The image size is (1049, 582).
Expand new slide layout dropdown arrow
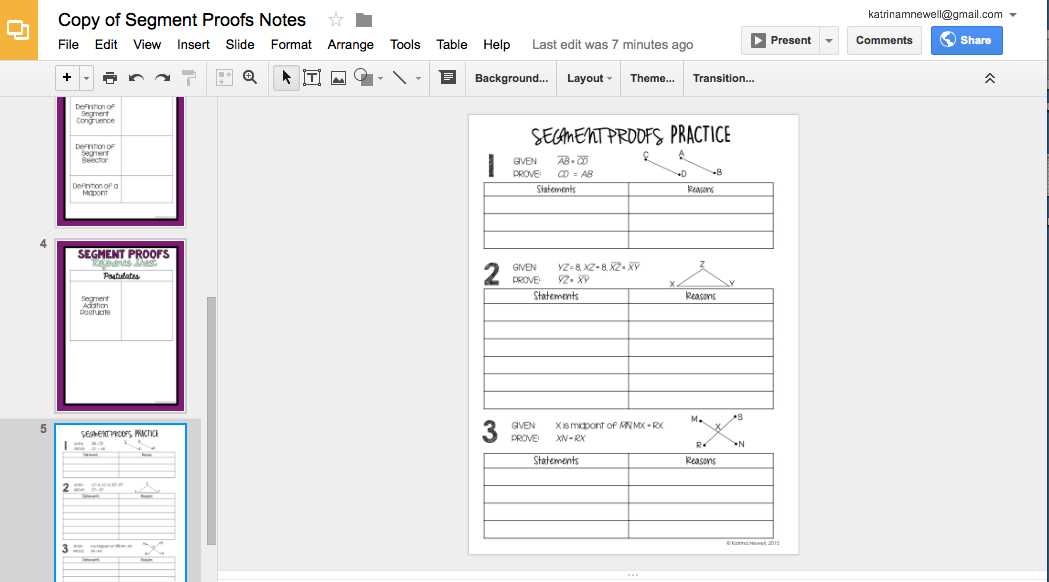click(x=86, y=78)
